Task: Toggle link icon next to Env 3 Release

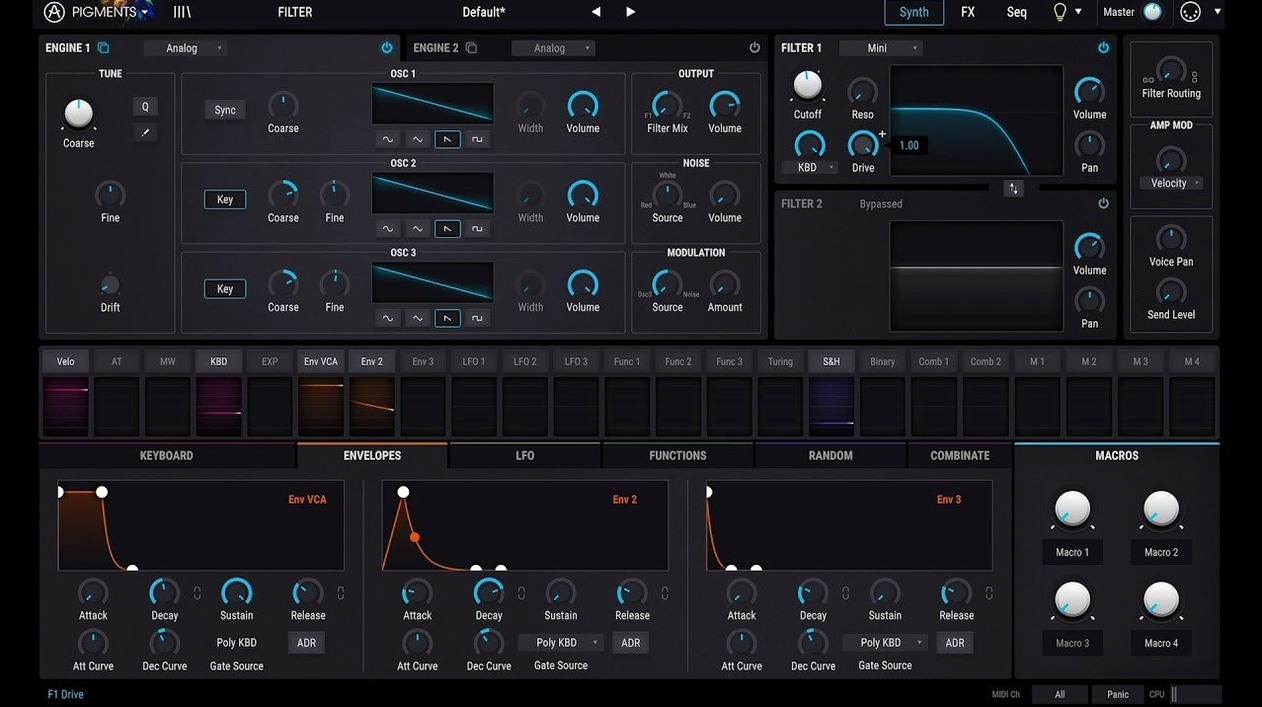Action: [989, 593]
